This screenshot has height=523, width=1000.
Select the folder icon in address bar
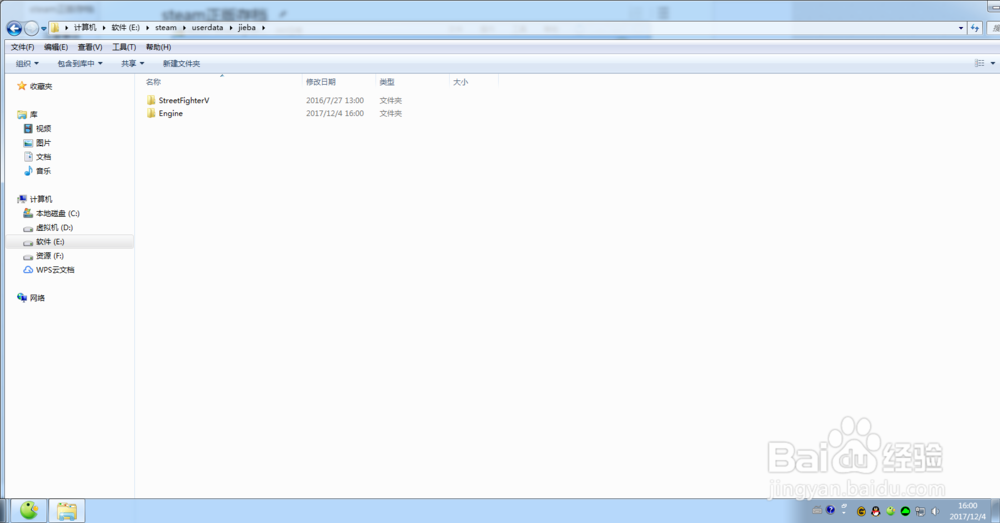coord(55,28)
